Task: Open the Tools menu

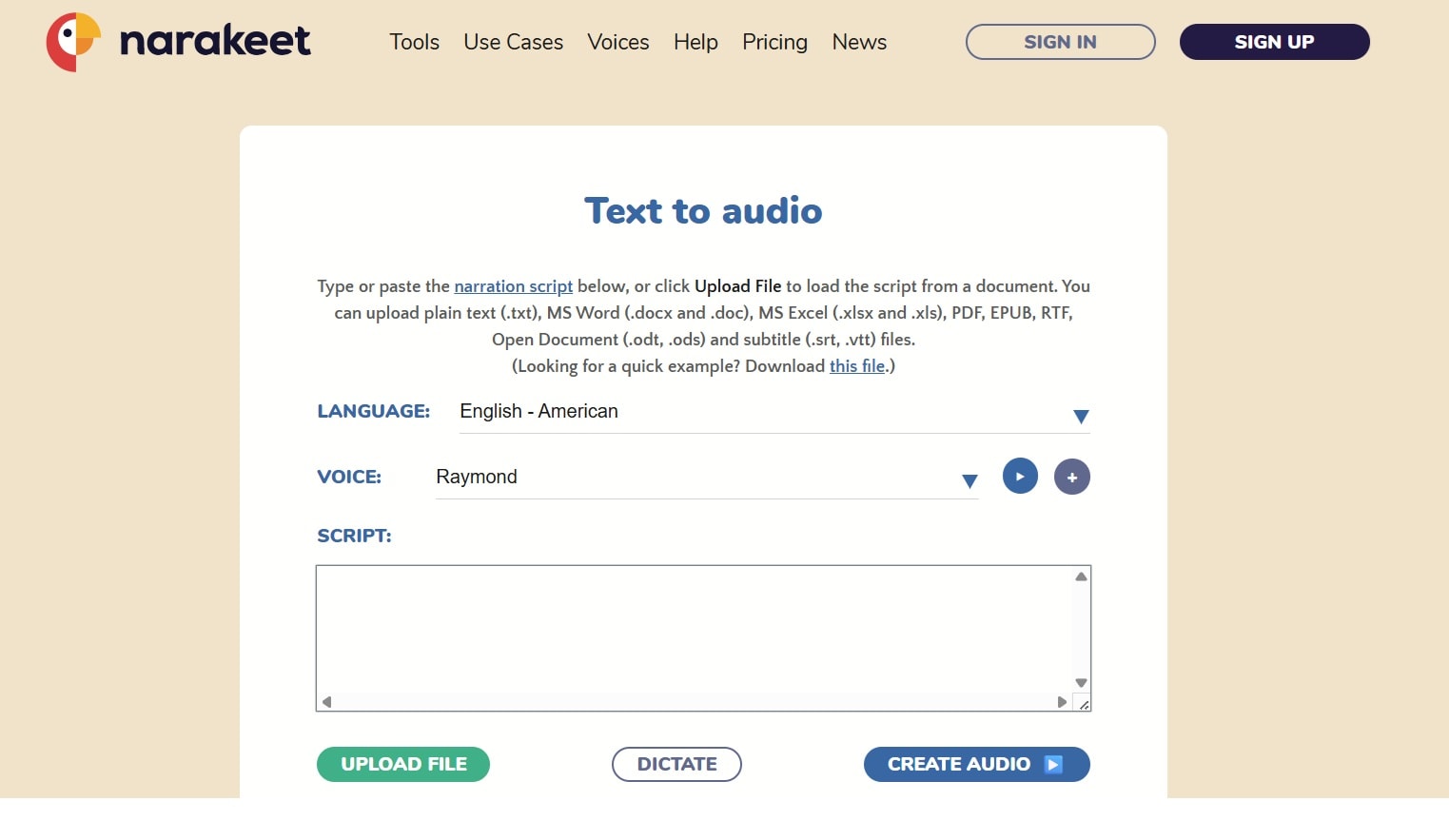Action: click(415, 42)
